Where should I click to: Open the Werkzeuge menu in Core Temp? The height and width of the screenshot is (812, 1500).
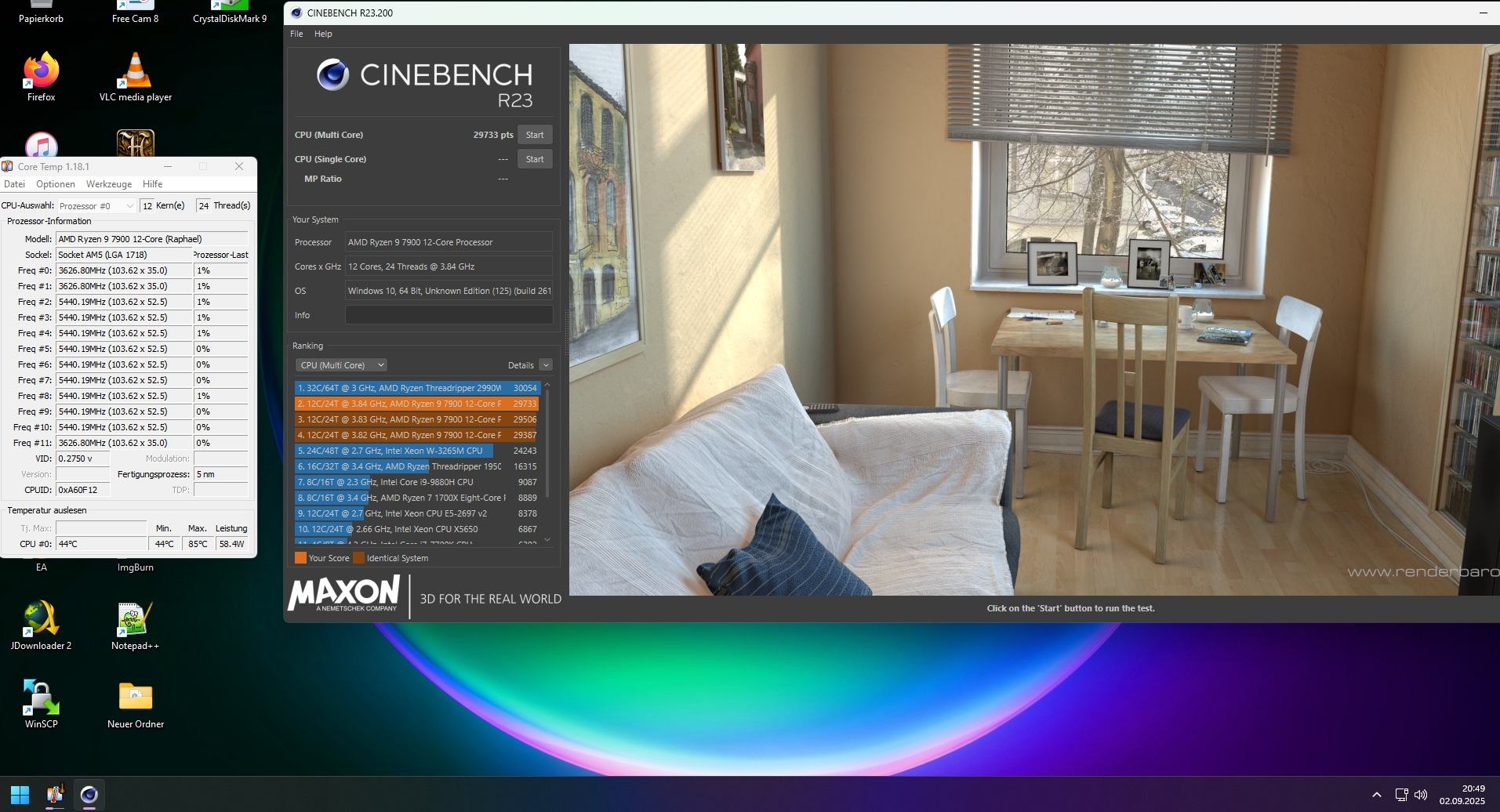pos(109,184)
